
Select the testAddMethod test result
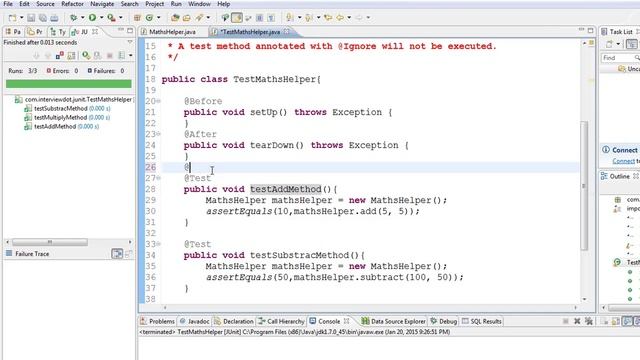pyautogui.click(x=61, y=127)
